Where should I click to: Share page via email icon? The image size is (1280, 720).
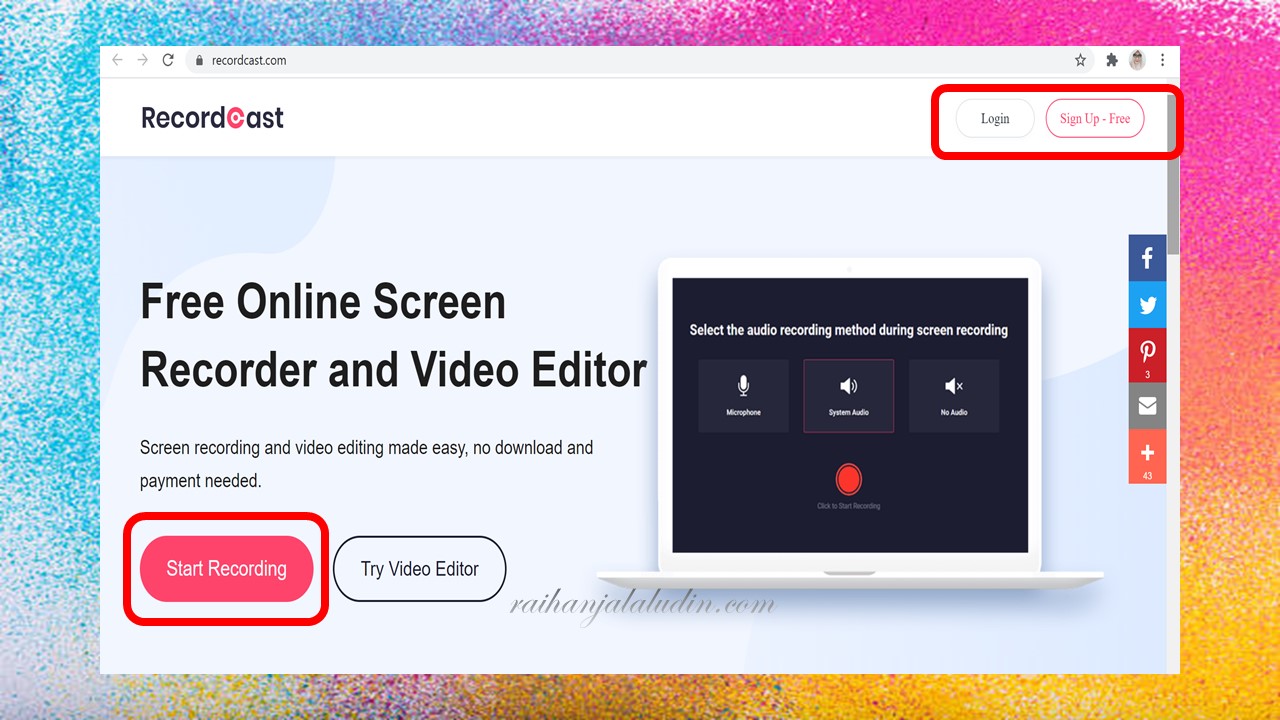(1147, 406)
